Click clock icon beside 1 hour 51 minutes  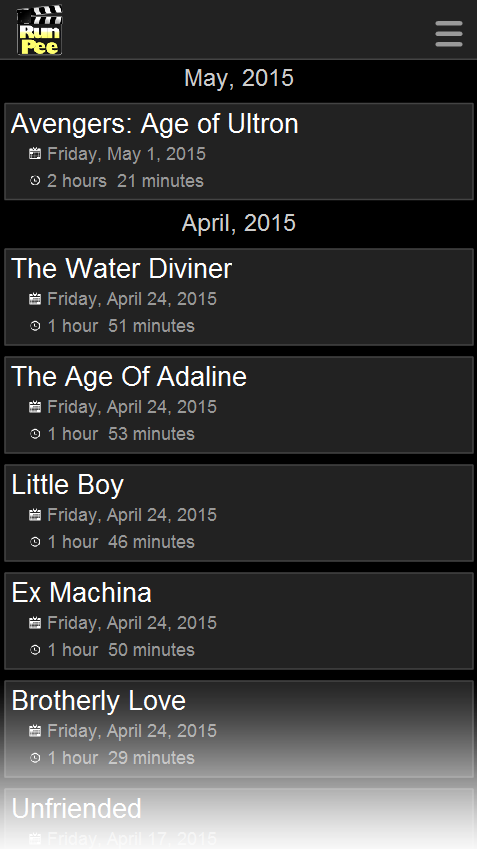tap(35, 326)
